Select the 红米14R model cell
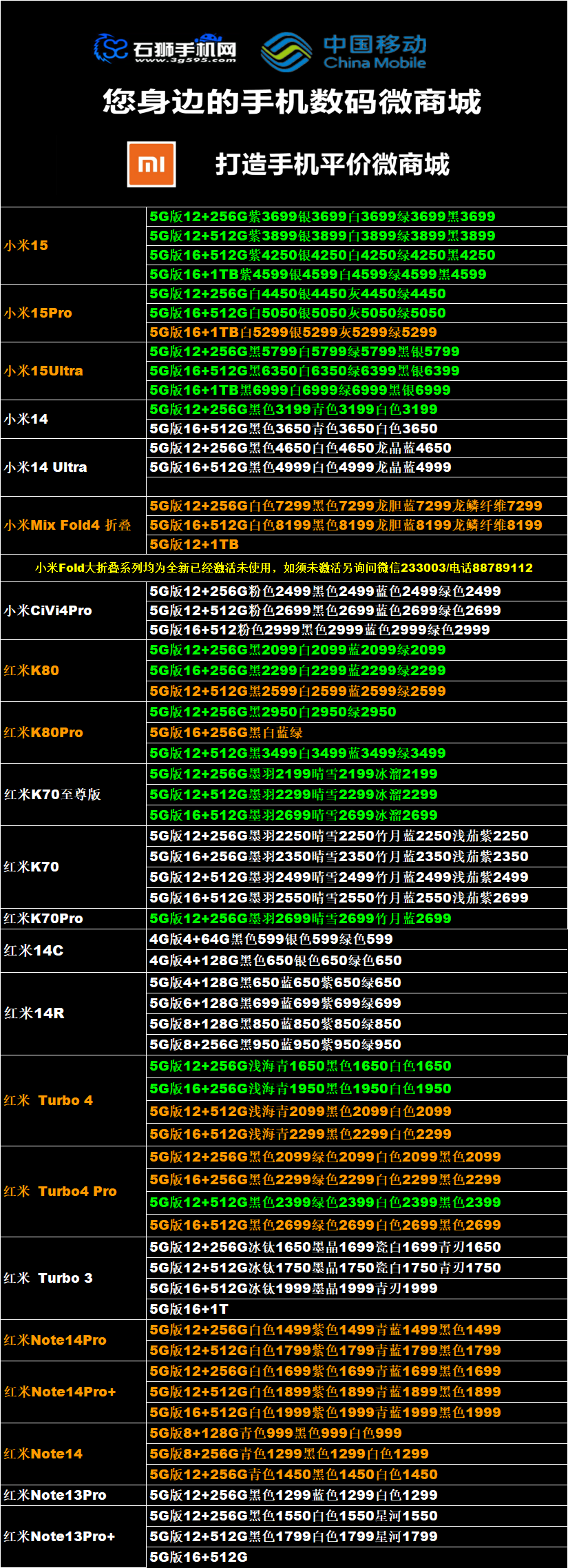The width and height of the screenshot is (568, 1568). pos(73,1013)
